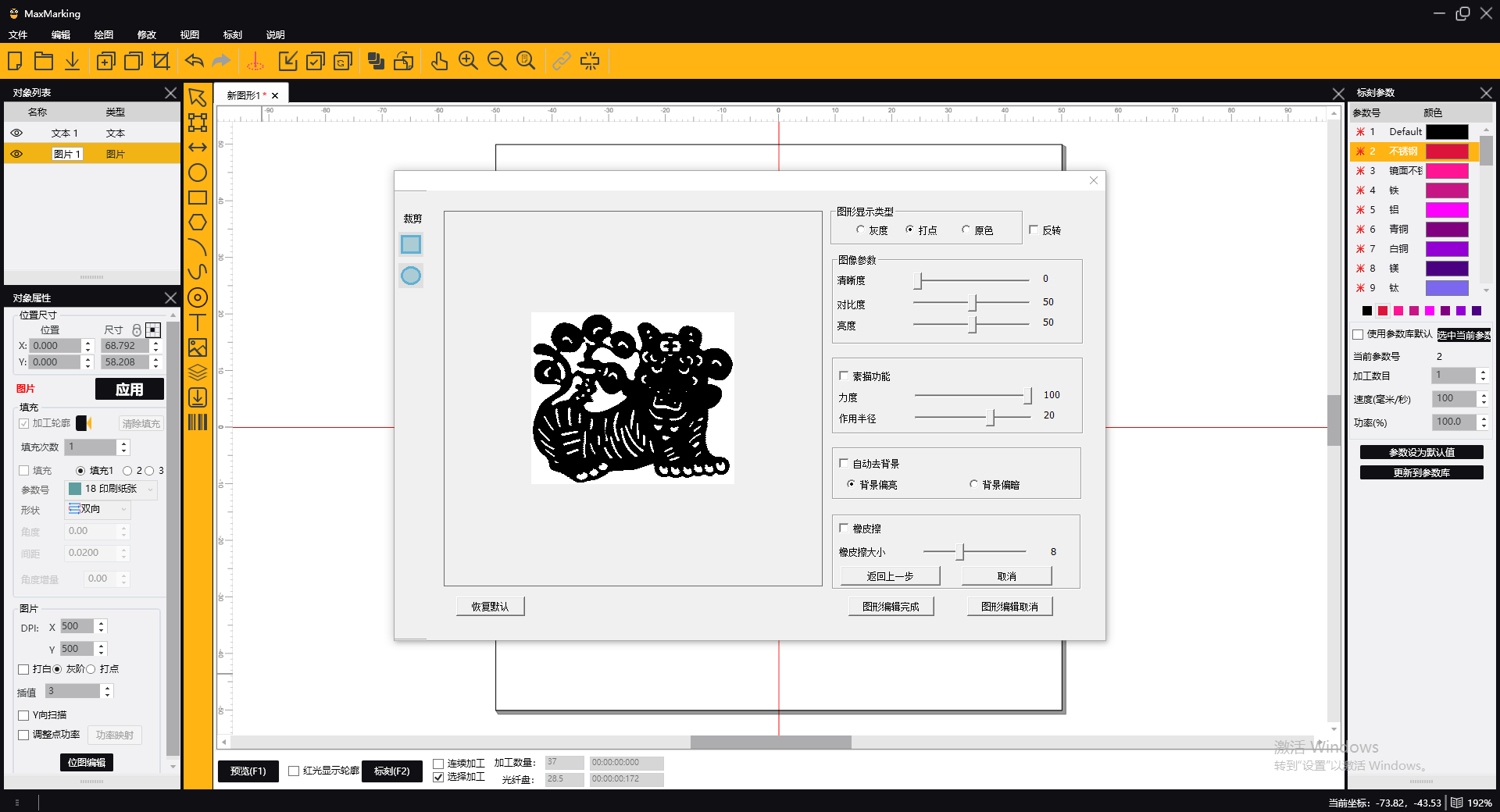Enable the 橡皮擦 checkbox
1500x812 pixels.
[844, 529]
